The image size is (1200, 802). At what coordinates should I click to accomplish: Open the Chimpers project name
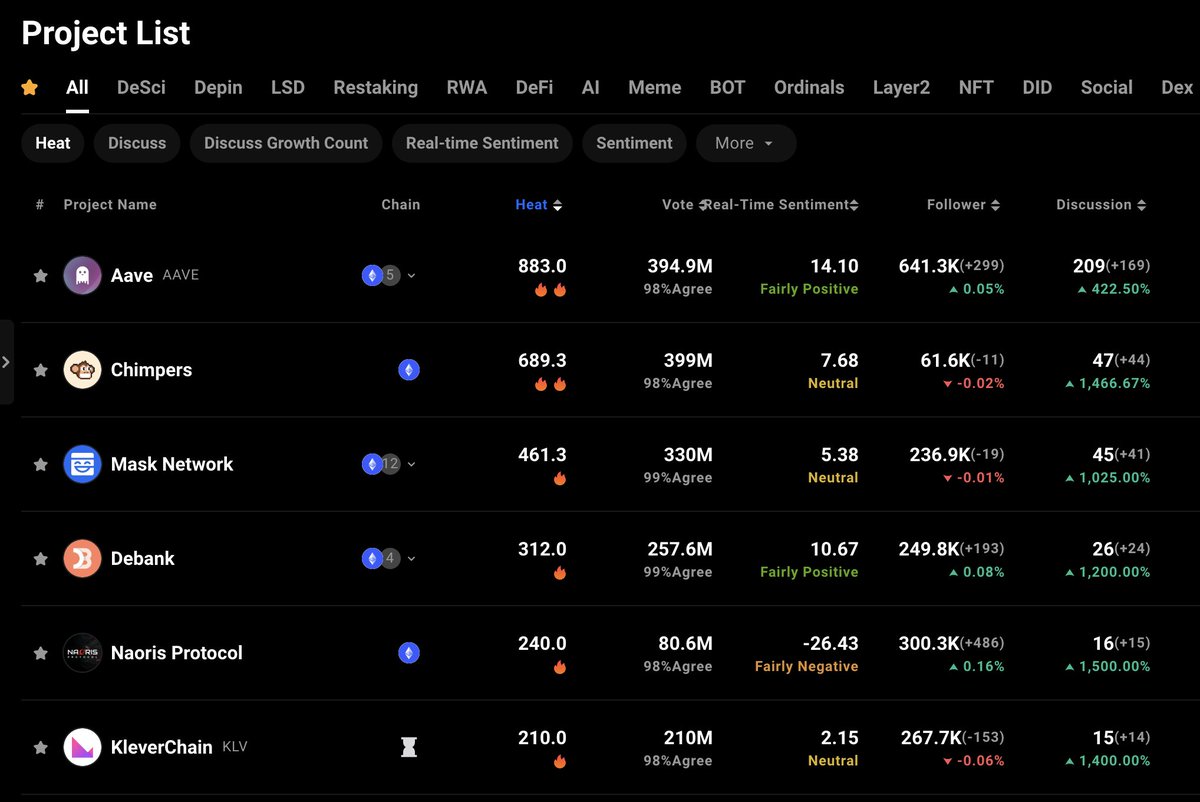click(x=151, y=370)
